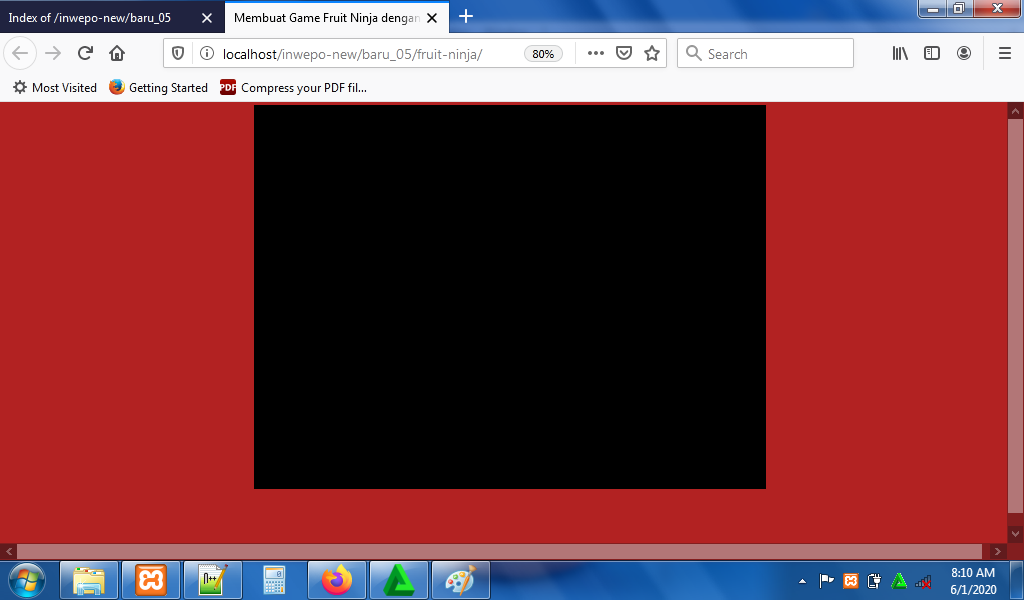
Task: Open the Firefox home page
Action: click(117, 54)
